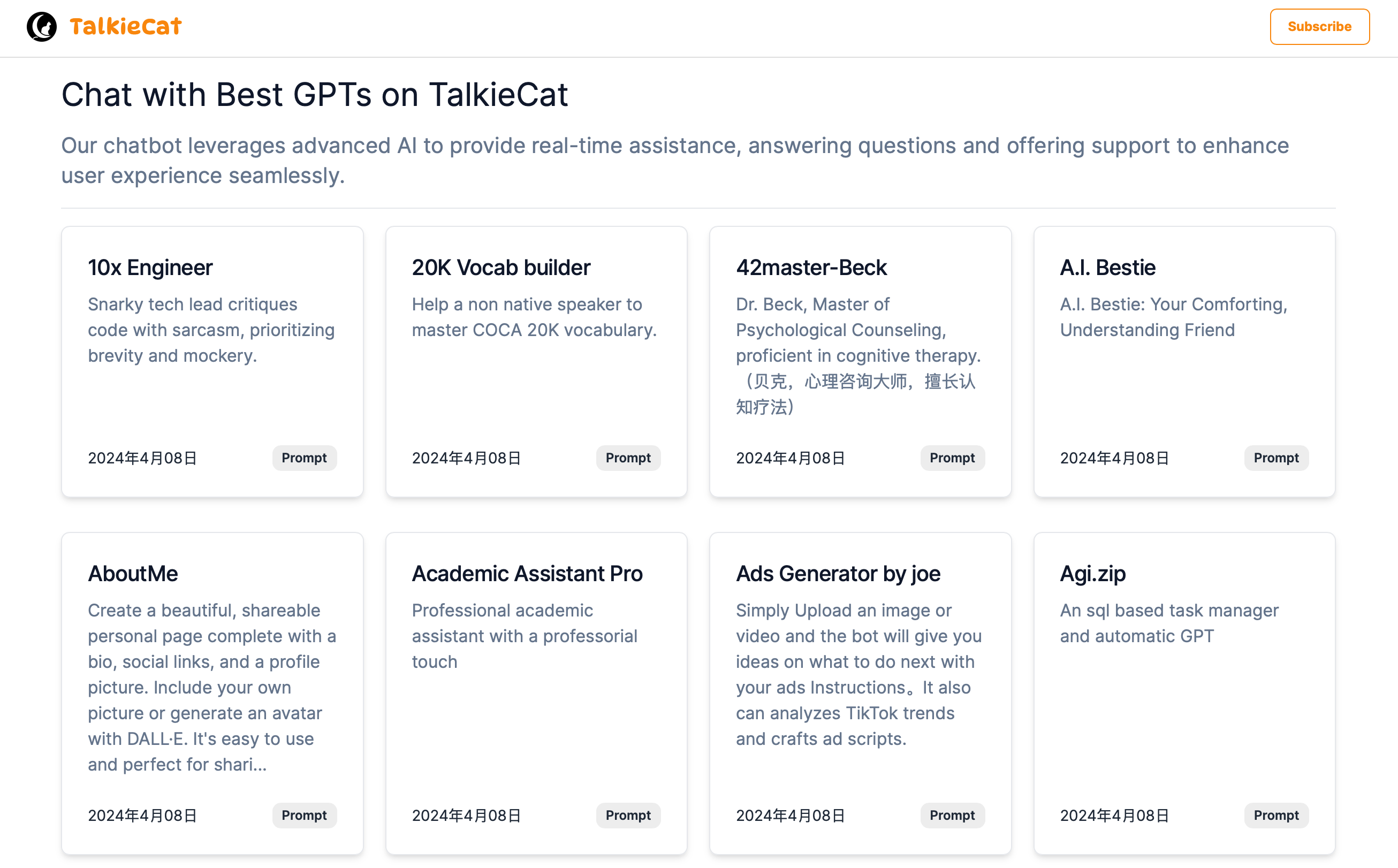The image size is (1398, 868).
Task: Select the AboutMe card title
Action: pos(133,574)
